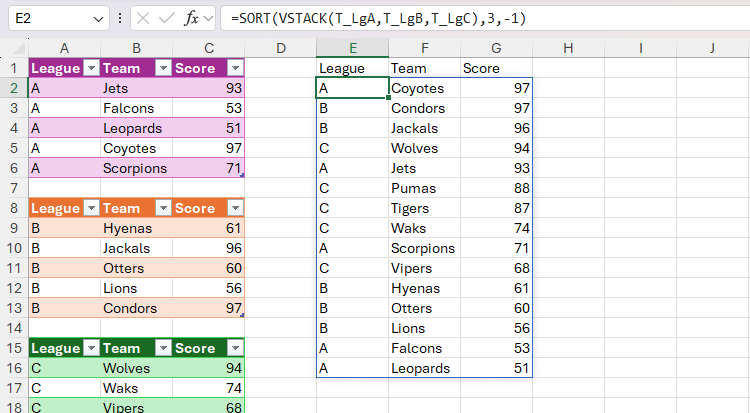This screenshot has height=413, width=750.
Task: Open Score filter in the green table
Action: [x=234, y=348]
